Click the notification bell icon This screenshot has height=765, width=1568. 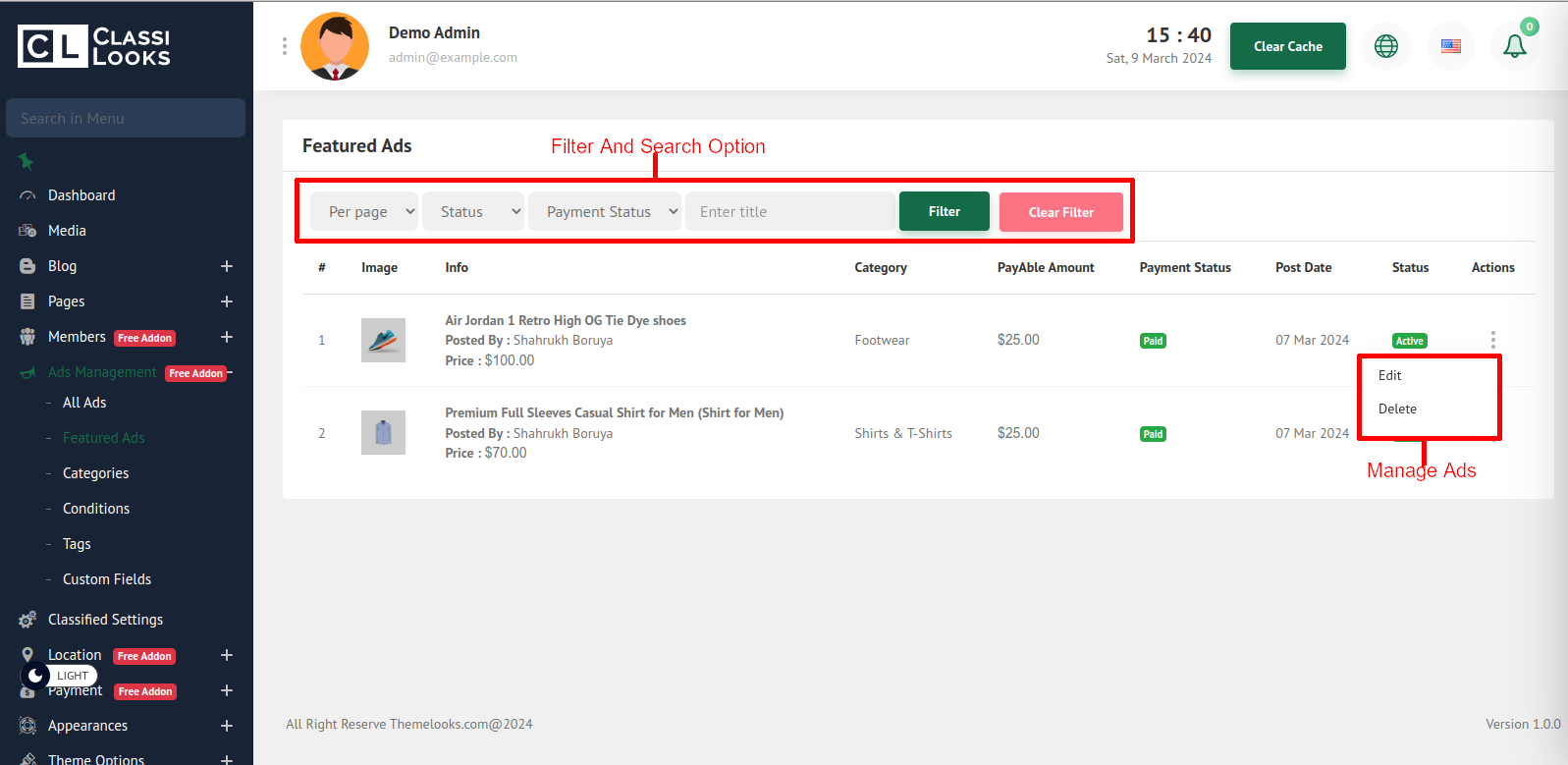(x=1514, y=46)
